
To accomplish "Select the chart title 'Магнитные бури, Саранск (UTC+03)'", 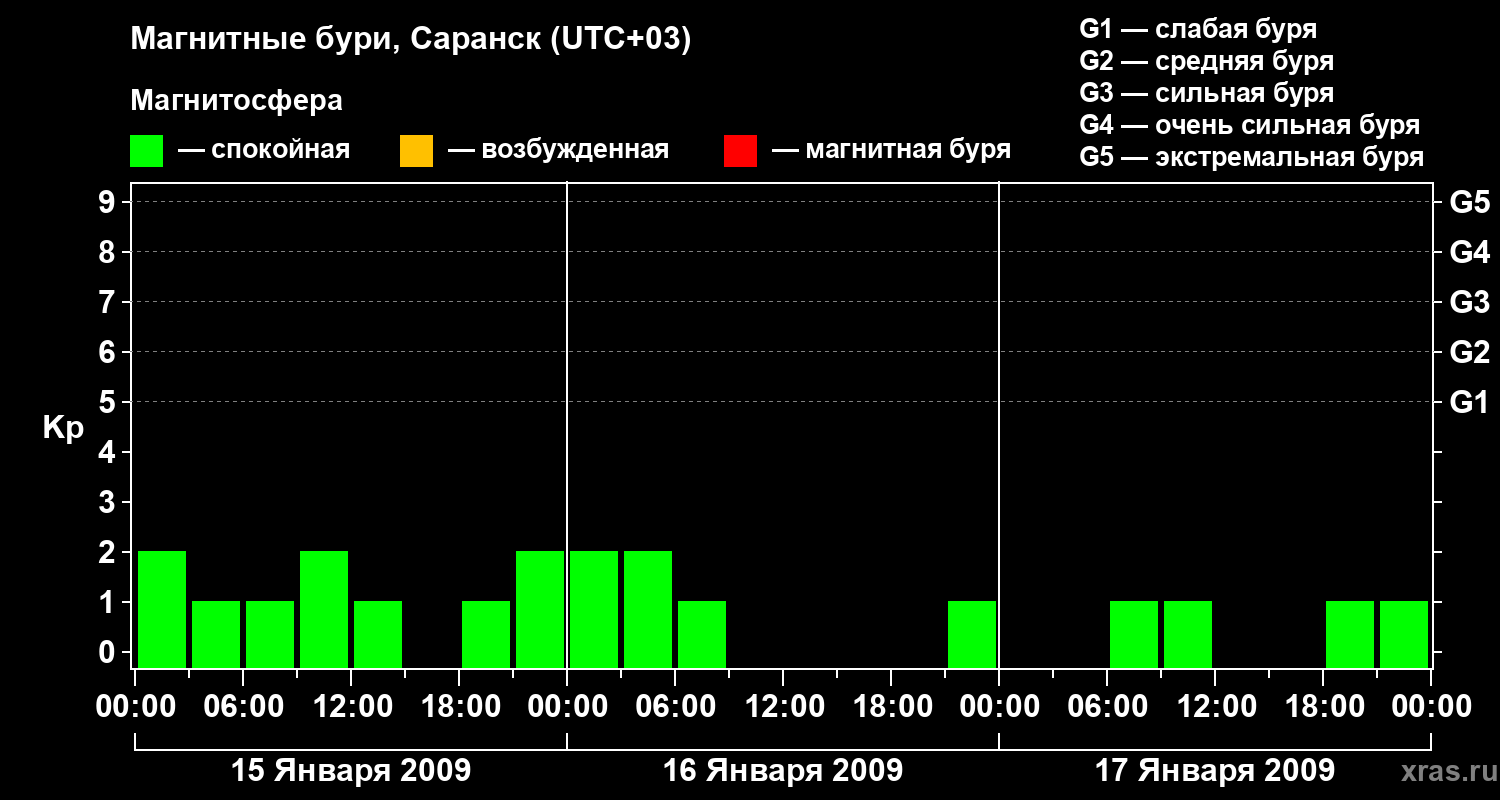I will pos(411,40).
